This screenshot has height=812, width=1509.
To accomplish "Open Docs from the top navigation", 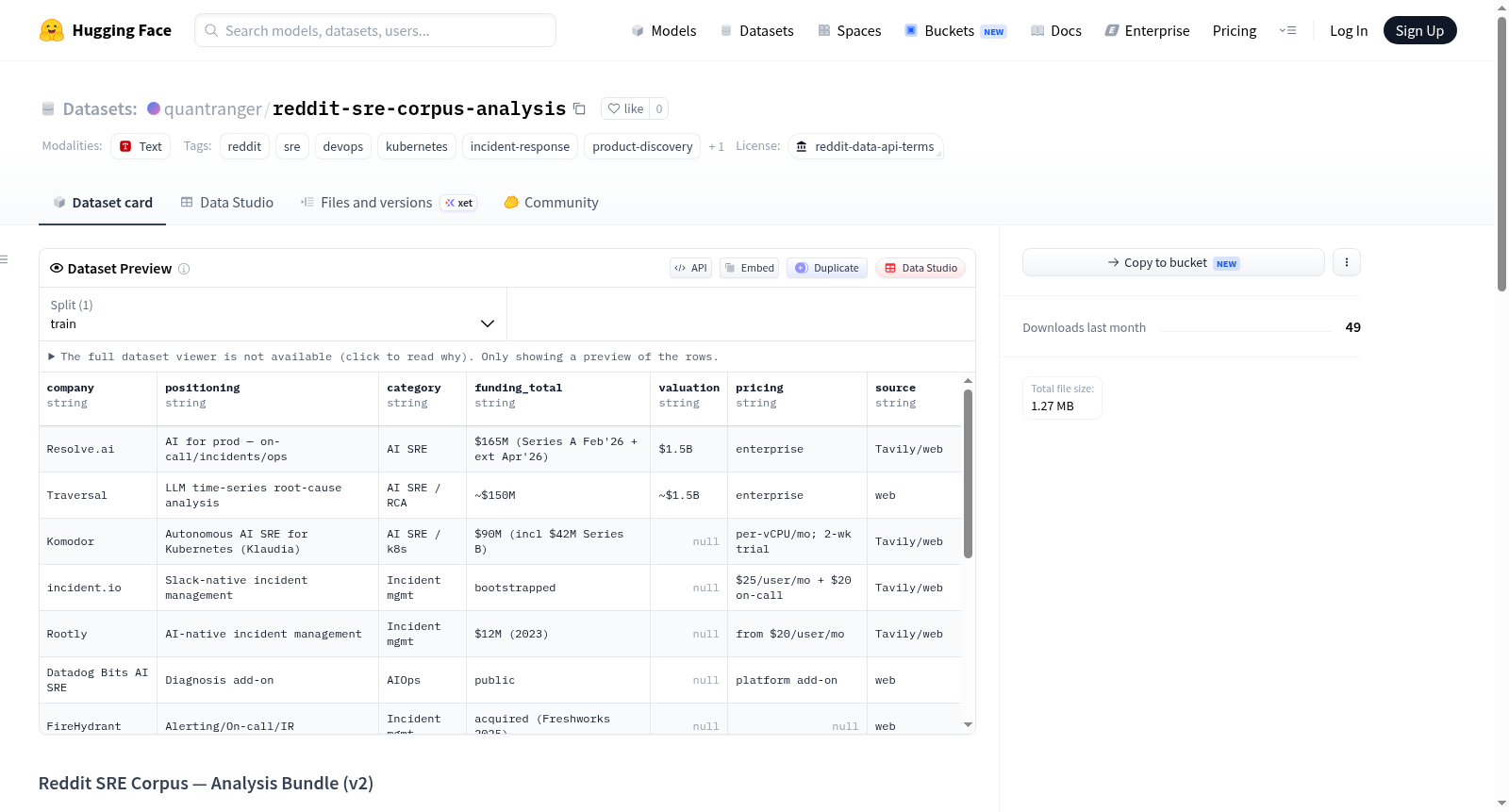I will pyautogui.click(x=1055, y=30).
